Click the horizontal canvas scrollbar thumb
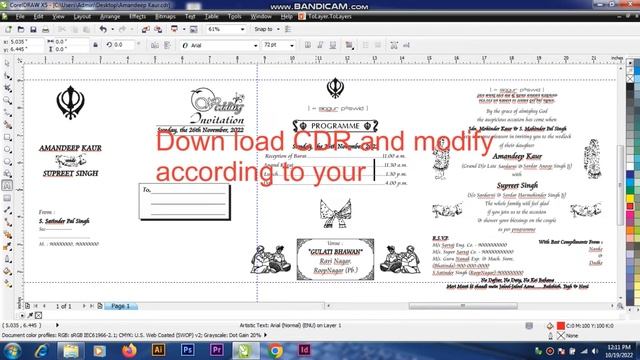Image resolution: width=640 pixels, height=360 pixels. (x=463, y=306)
